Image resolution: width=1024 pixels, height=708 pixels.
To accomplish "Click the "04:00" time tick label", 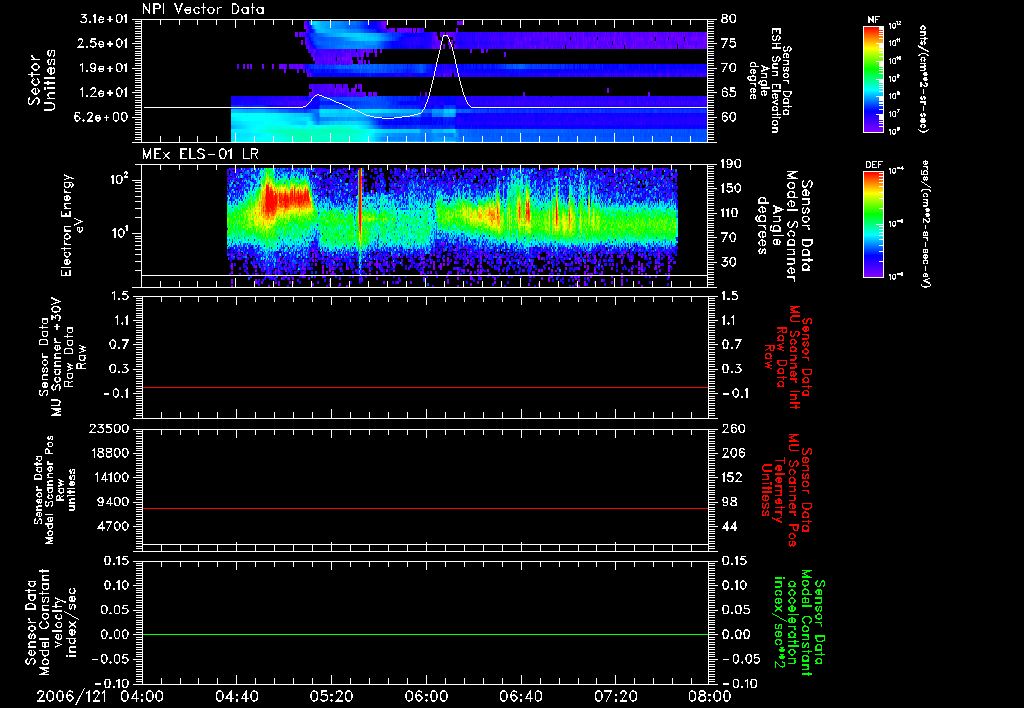I will pos(142,696).
